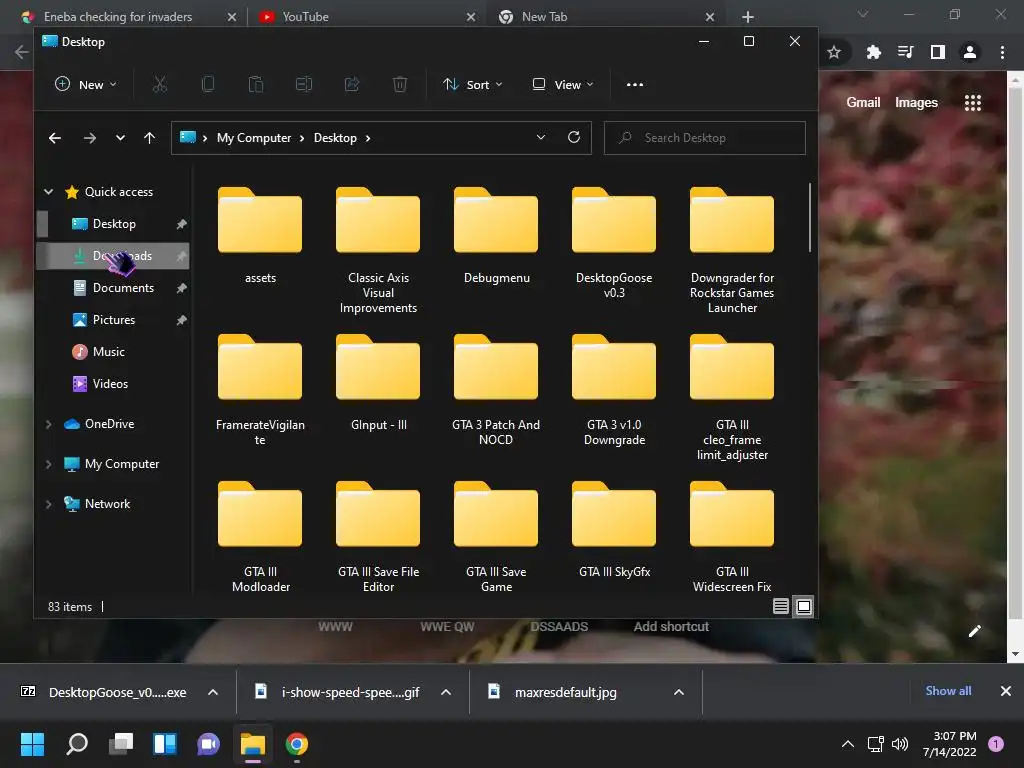
Task: Open the Sort dropdown menu
Action: (x=473, y=84)
